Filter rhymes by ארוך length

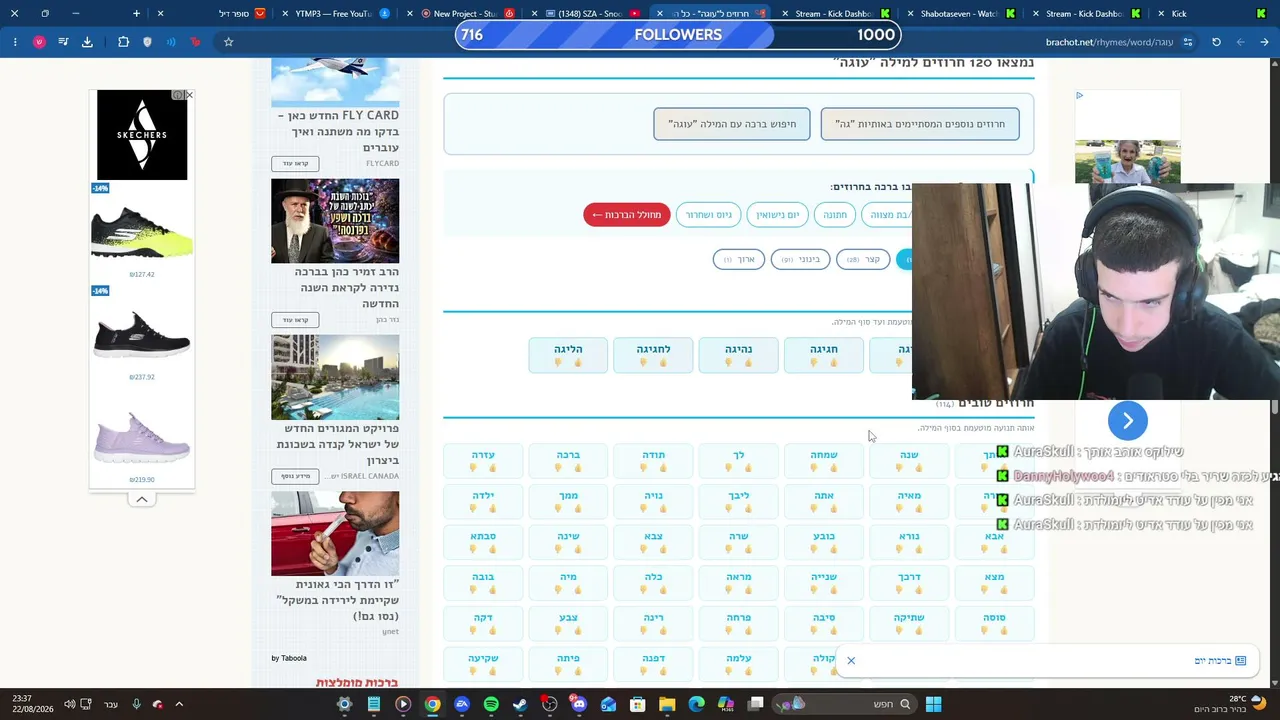click(739, 260)
